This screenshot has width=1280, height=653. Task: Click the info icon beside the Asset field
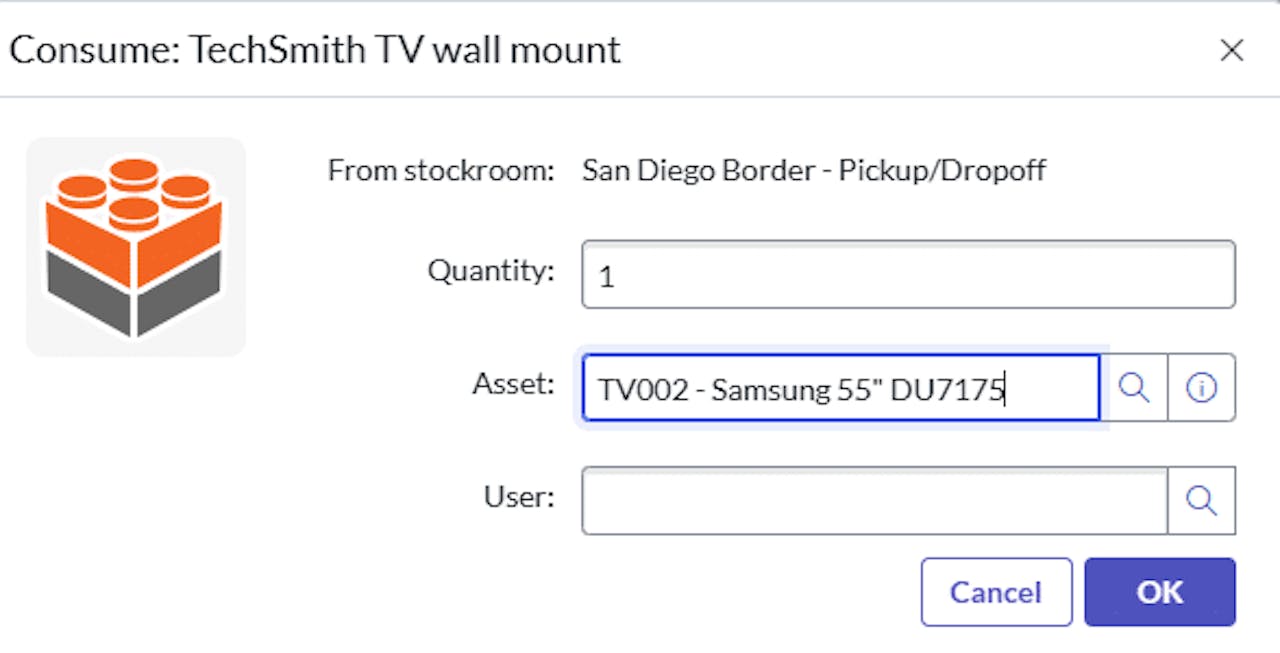tap(1202, 388)
